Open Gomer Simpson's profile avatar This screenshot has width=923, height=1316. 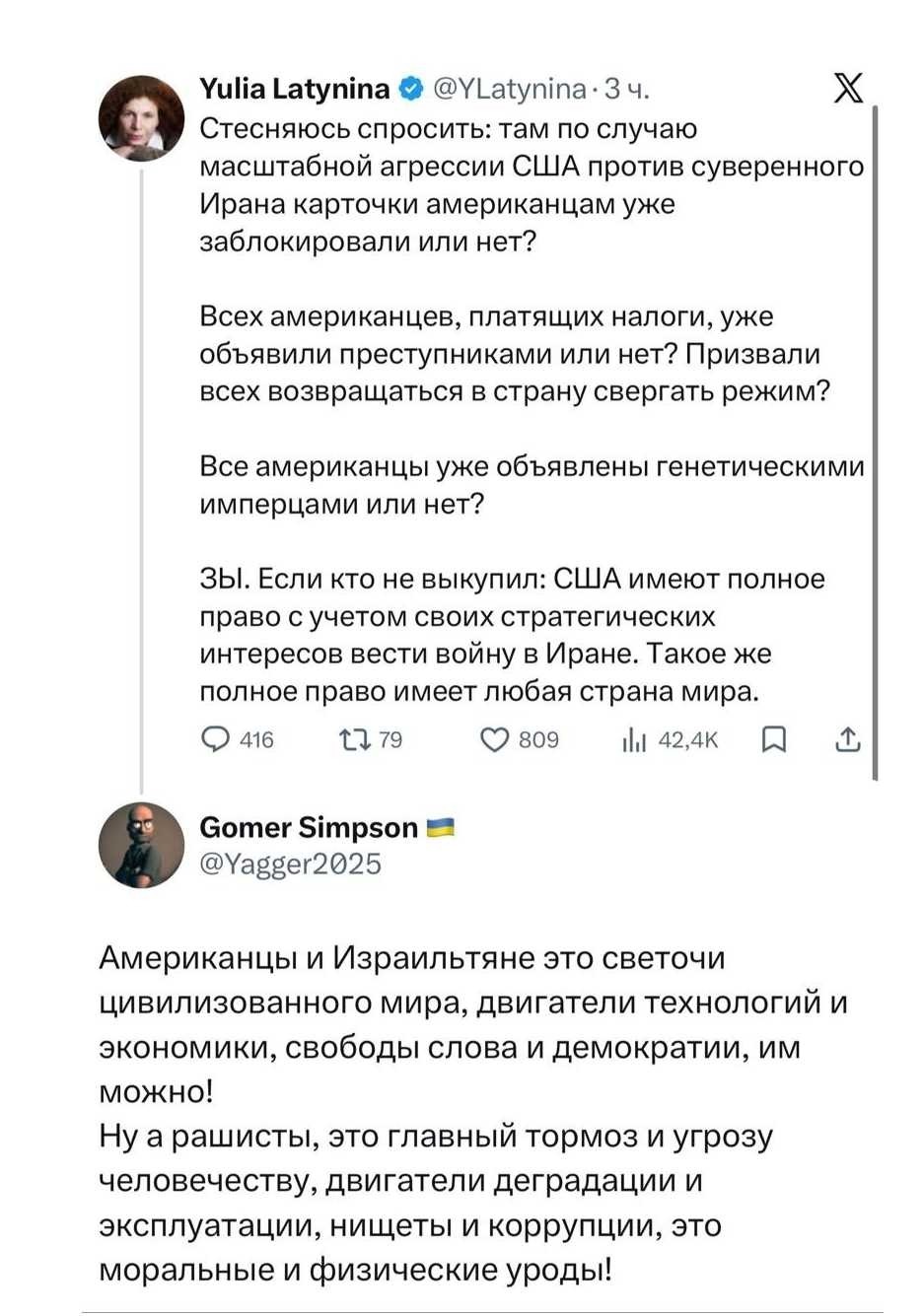[143, 847]
